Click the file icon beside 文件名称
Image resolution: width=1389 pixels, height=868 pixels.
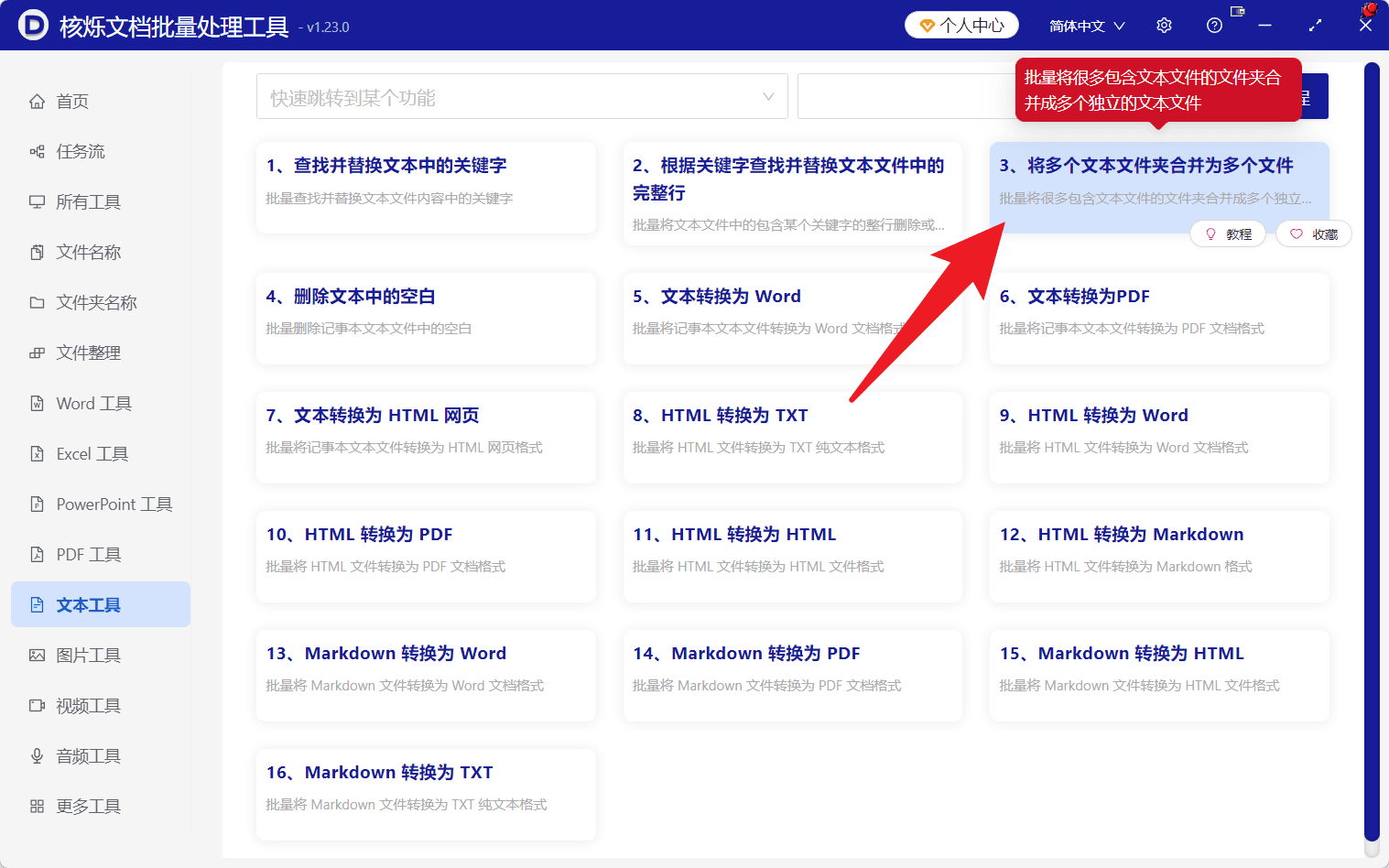click(37, 253)
